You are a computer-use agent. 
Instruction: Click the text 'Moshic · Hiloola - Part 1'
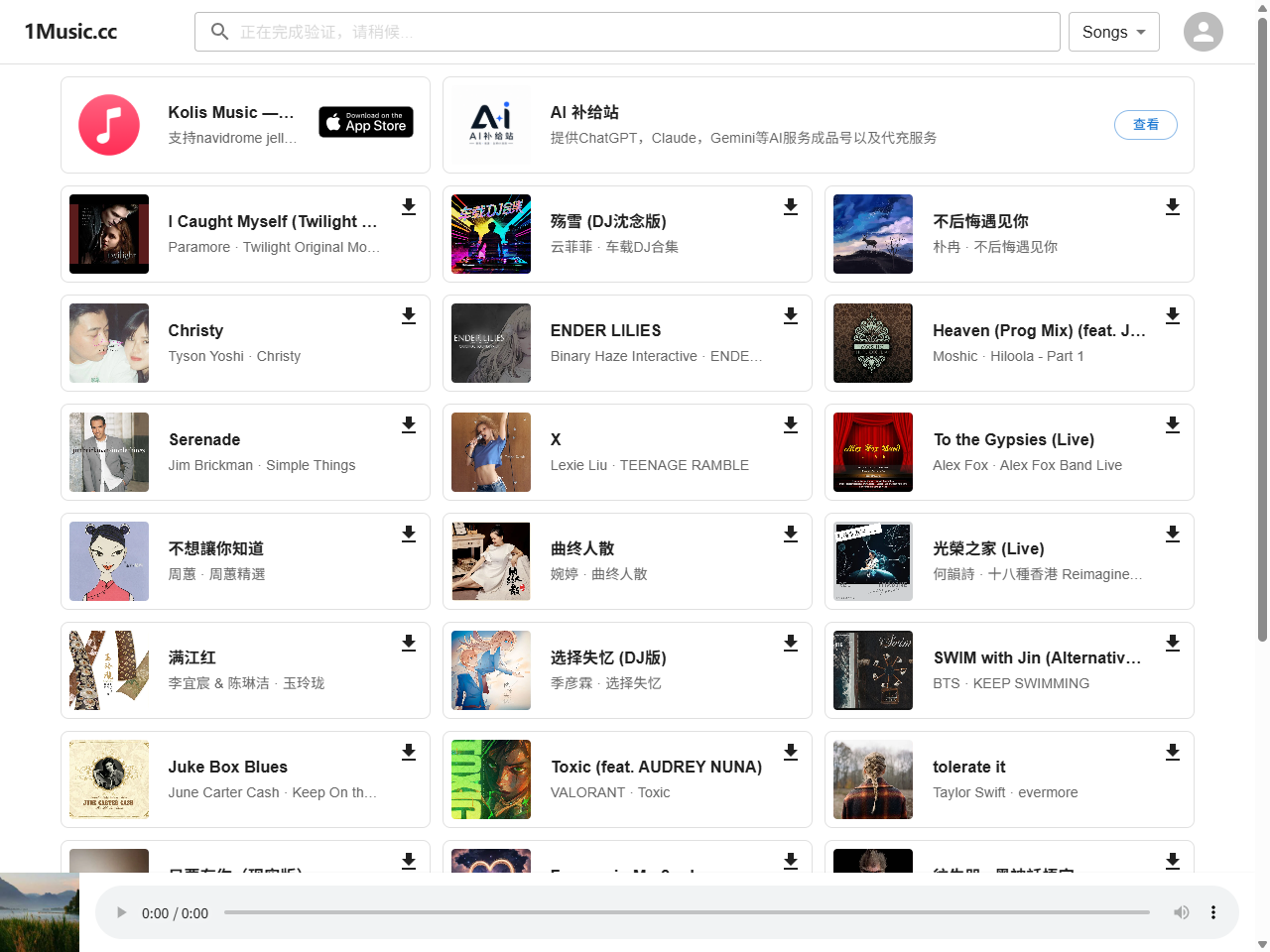1008,356
